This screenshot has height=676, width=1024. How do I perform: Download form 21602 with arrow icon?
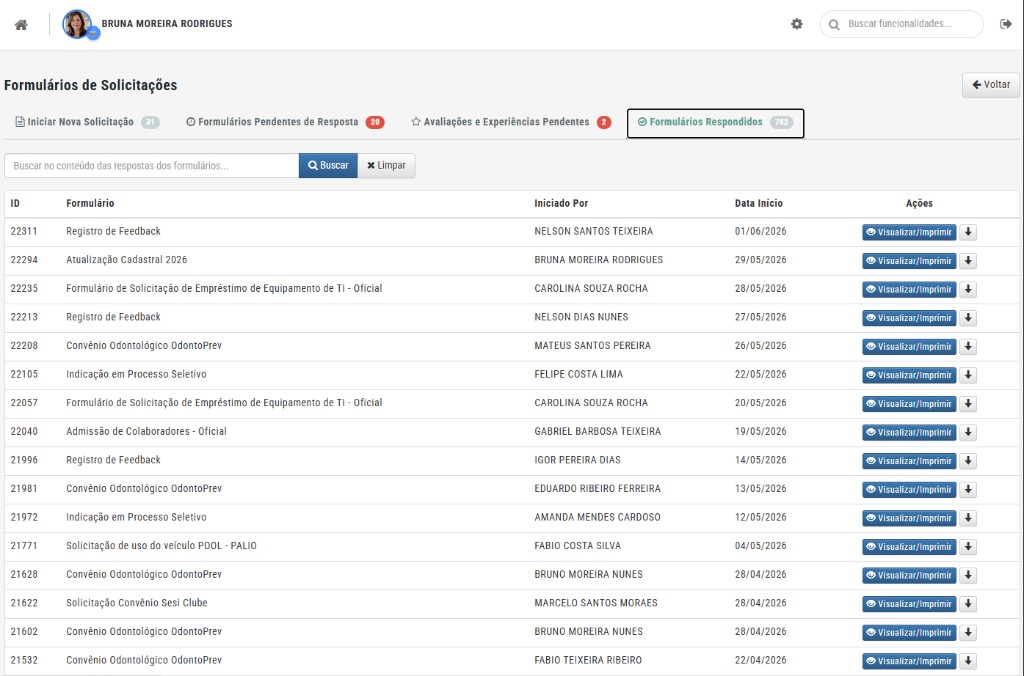tap(968, 633)
